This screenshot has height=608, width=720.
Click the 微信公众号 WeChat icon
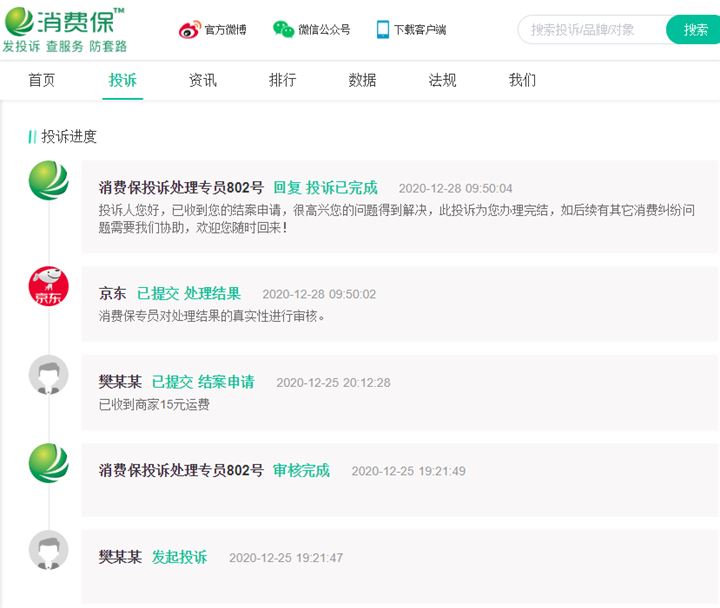pos(283,29)
